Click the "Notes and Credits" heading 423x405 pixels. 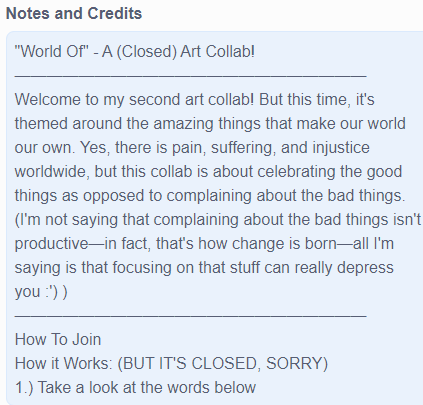(74, 14)
